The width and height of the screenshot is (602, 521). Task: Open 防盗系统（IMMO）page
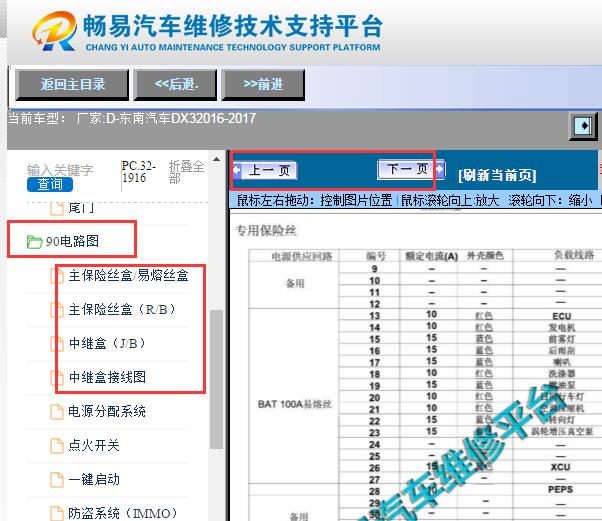pos(123,513)
